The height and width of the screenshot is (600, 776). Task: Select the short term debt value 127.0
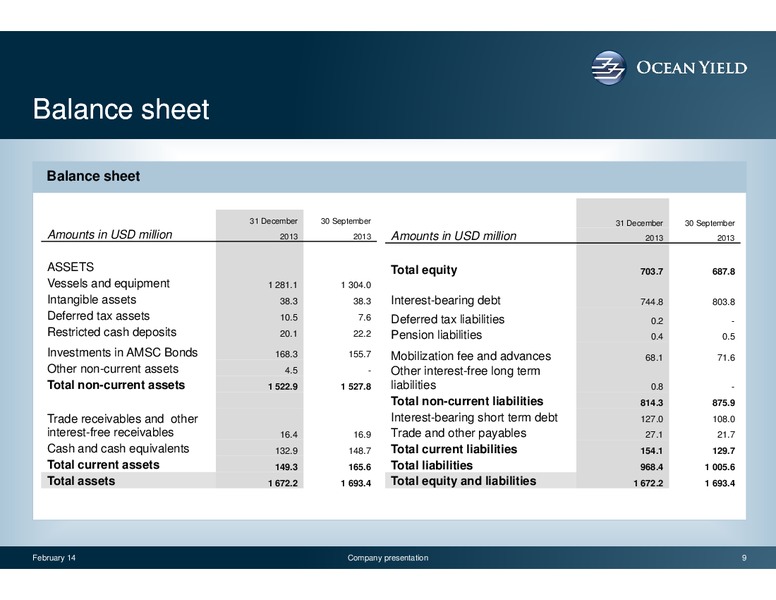(x=651, y=419)
